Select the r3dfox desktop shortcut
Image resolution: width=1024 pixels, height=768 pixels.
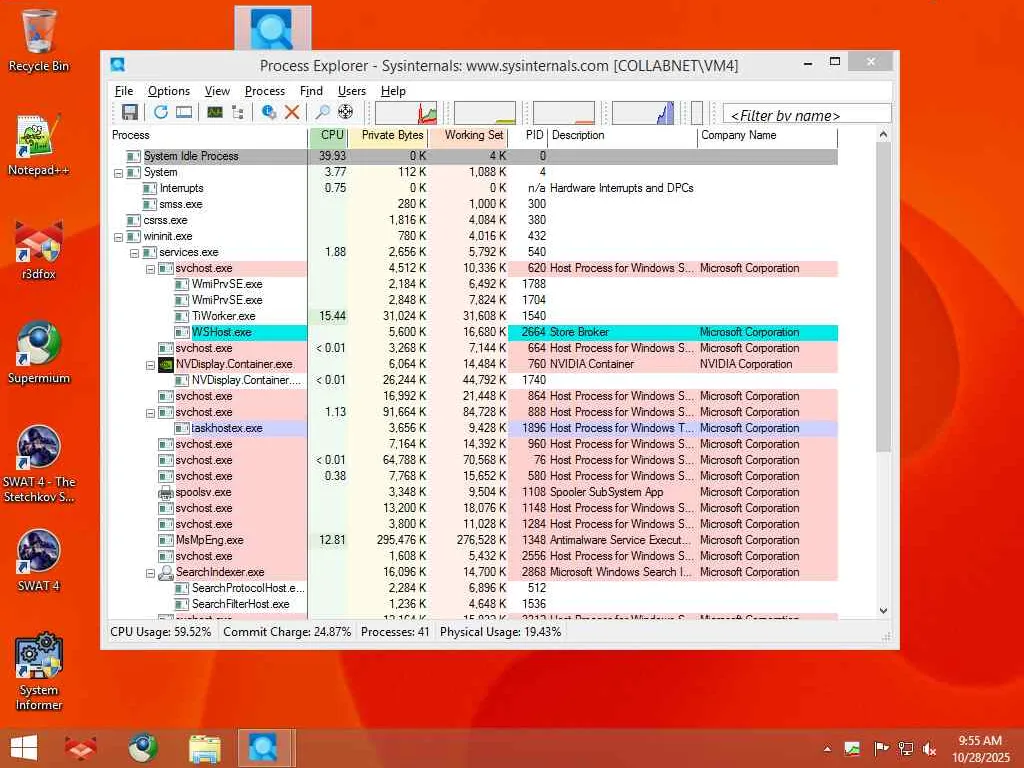(39, 249)
